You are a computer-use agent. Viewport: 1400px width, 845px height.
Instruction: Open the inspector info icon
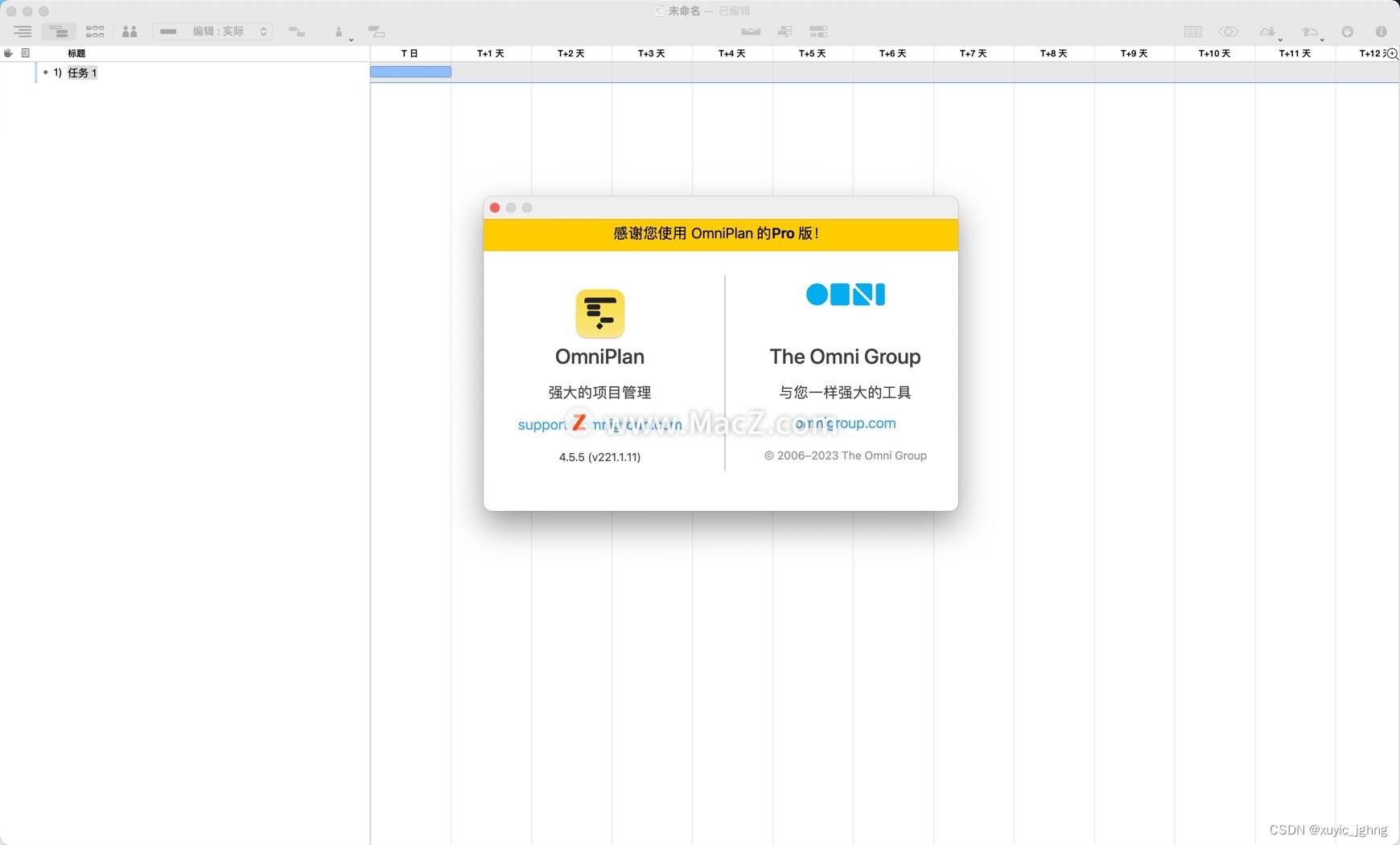pos(1381,31)
